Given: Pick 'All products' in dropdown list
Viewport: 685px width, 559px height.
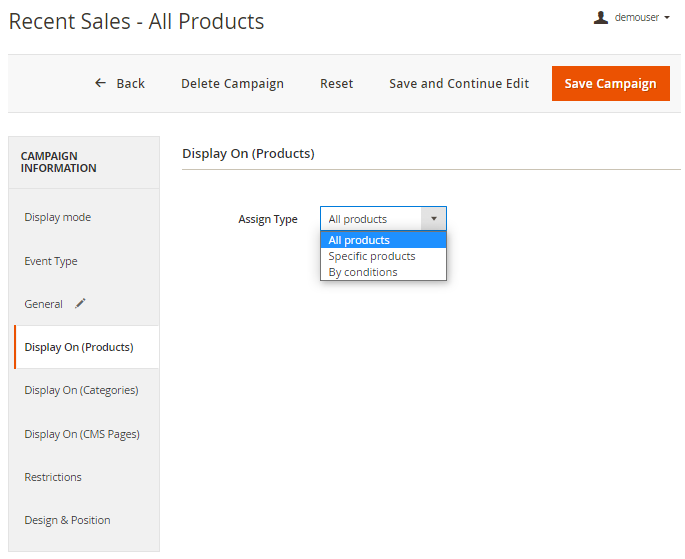Looking at the screenshot, I should point(359,240).
